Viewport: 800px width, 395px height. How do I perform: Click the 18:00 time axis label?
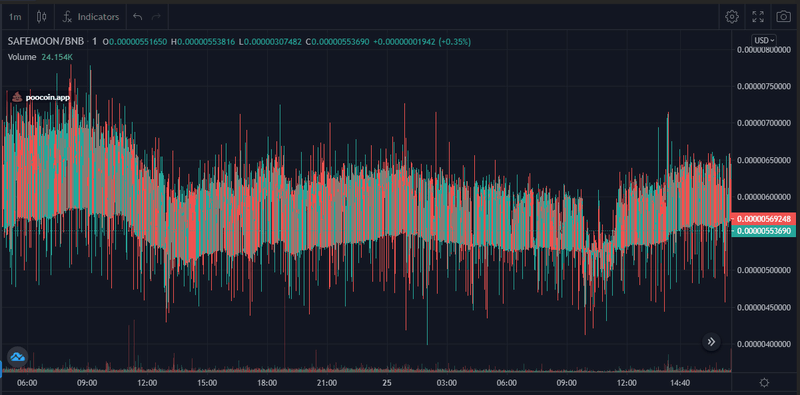click(x=267, y=383)
